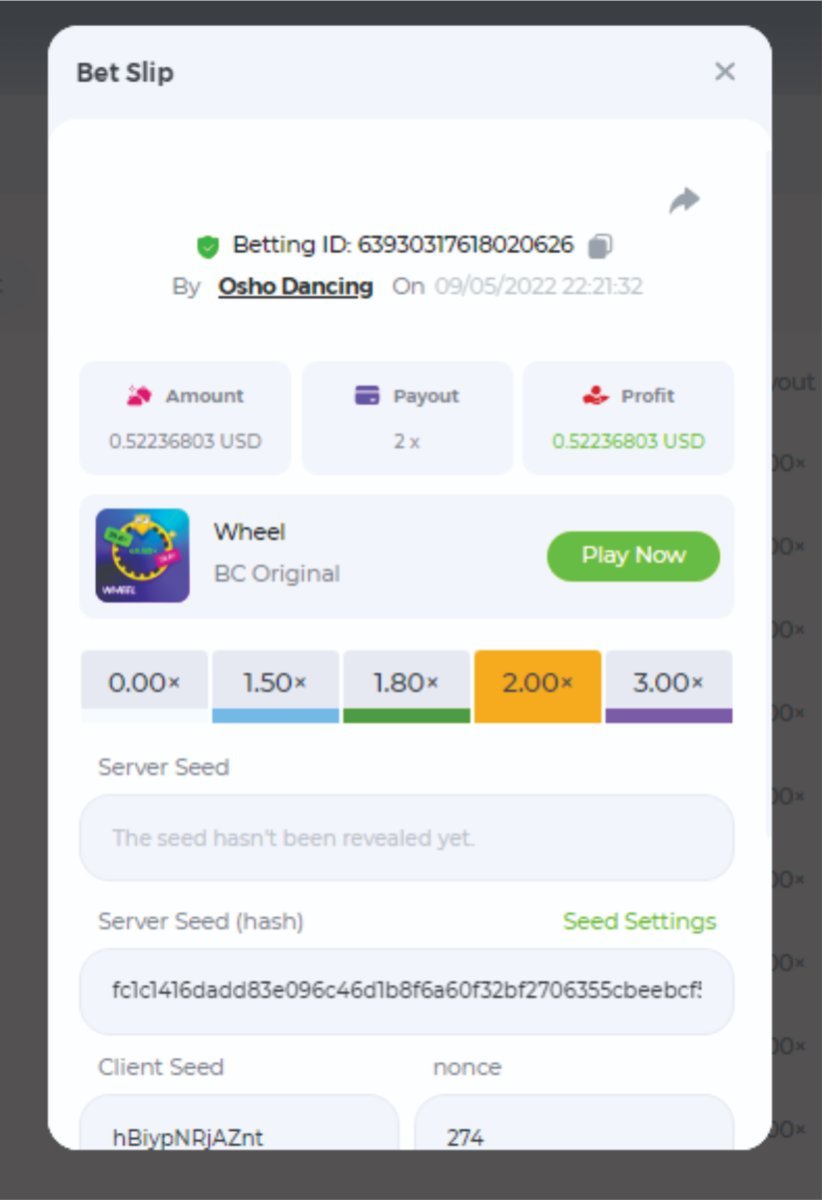This screenshot has height=1200, width=822.
Task: Click the Amount coins icon
Action: click(139, 396)
